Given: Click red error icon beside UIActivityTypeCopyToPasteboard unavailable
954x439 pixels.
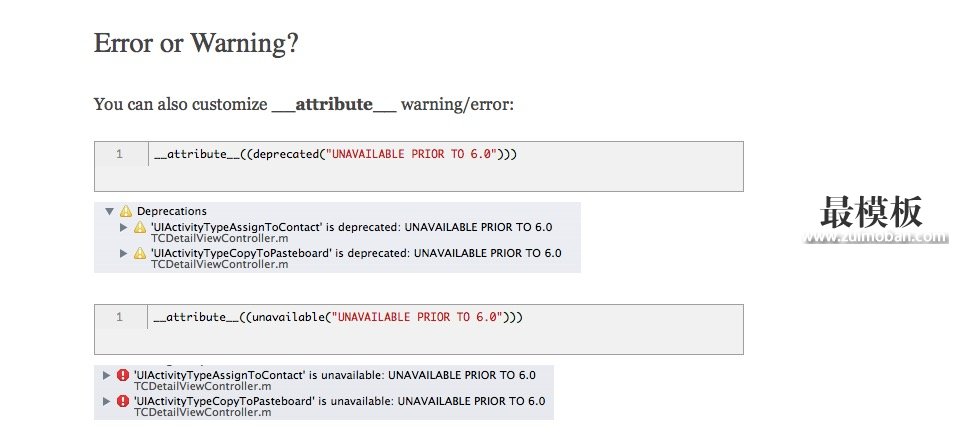Looking at the screenshot, I should (x=123, y=401).
